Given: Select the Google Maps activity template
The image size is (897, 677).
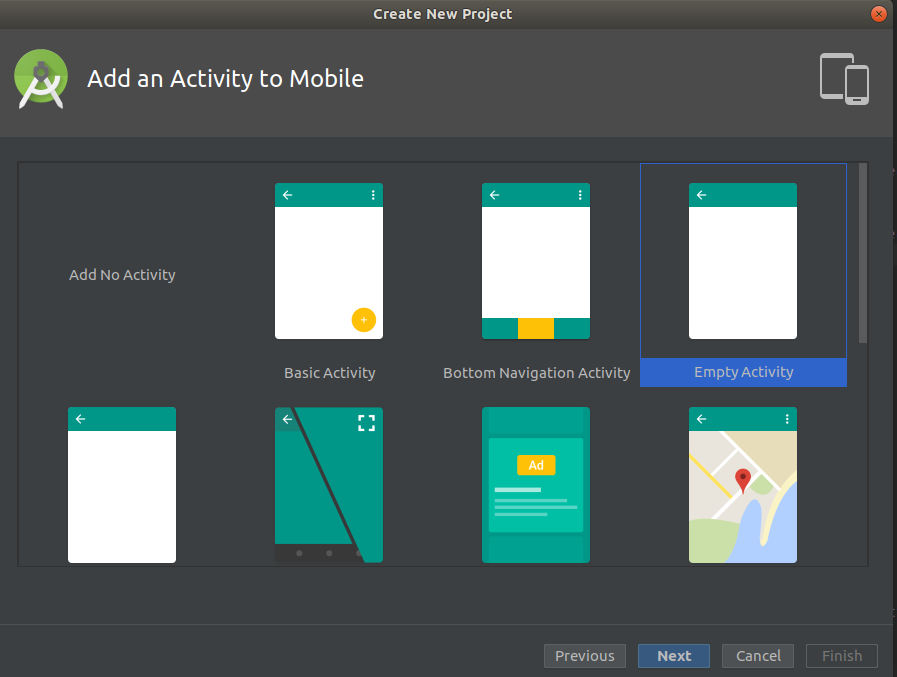Looking at the screenshot, I should [x=743, y=485].
